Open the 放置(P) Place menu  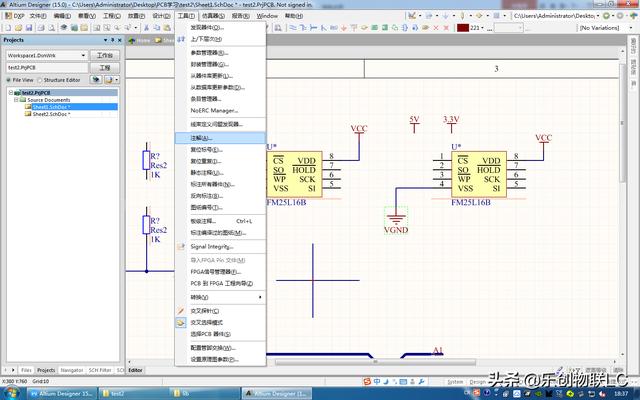coord(136,16)
